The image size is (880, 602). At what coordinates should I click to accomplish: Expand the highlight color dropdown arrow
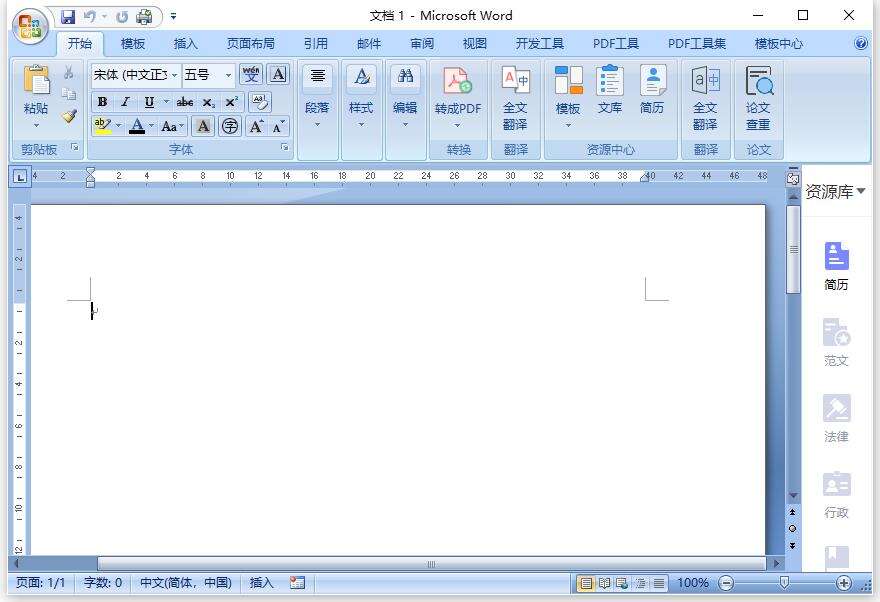[118, 126]
